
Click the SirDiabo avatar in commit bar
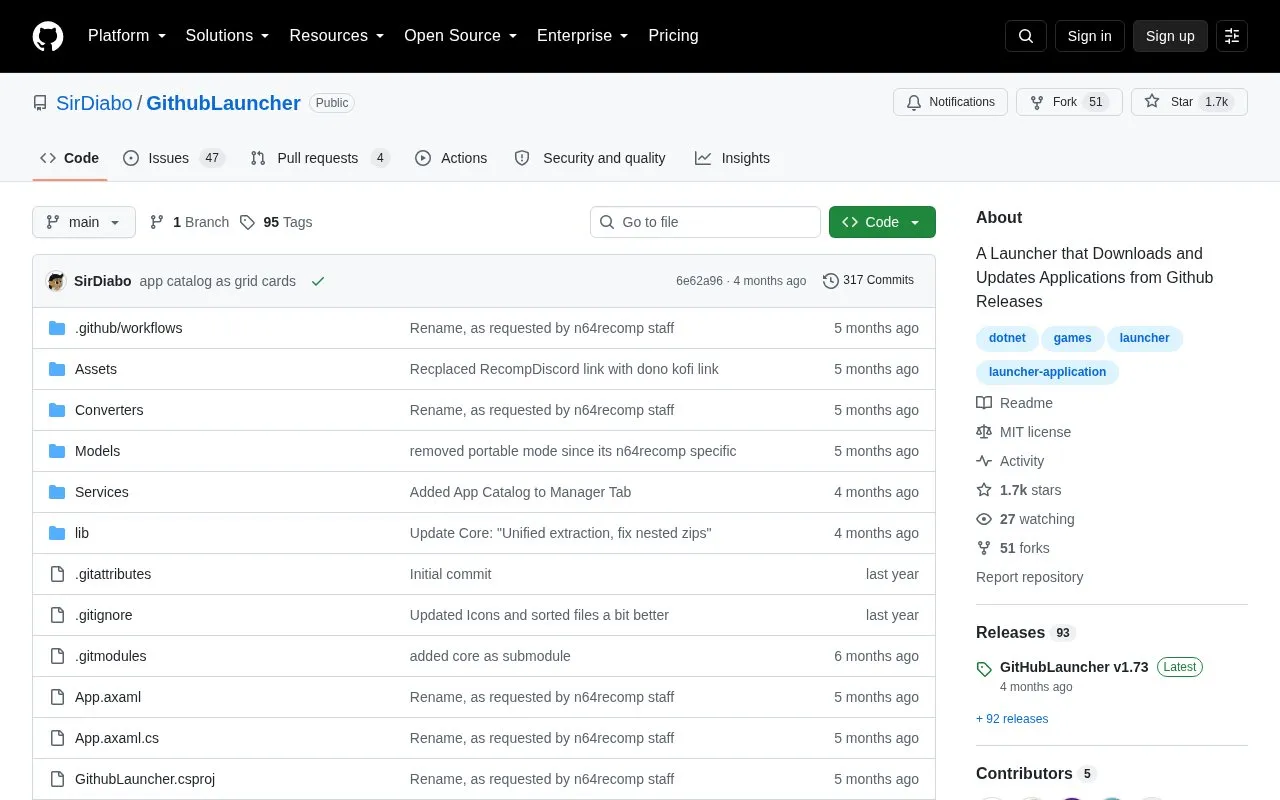(x=56, y=281)
